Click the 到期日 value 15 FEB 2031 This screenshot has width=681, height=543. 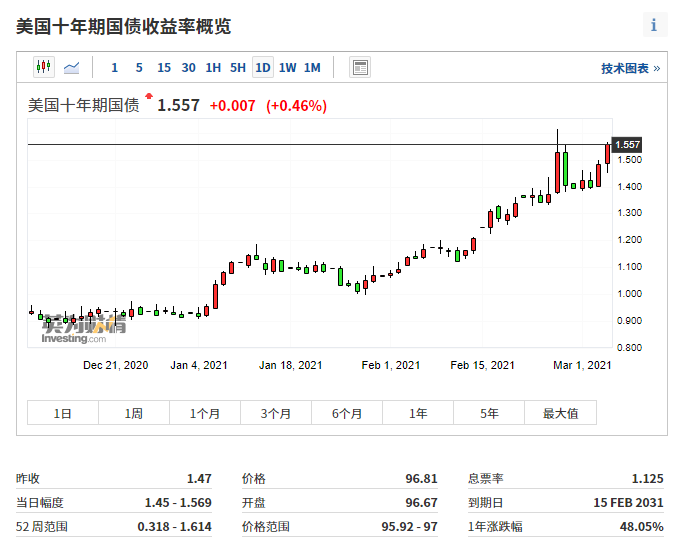(x=628, y=503)
